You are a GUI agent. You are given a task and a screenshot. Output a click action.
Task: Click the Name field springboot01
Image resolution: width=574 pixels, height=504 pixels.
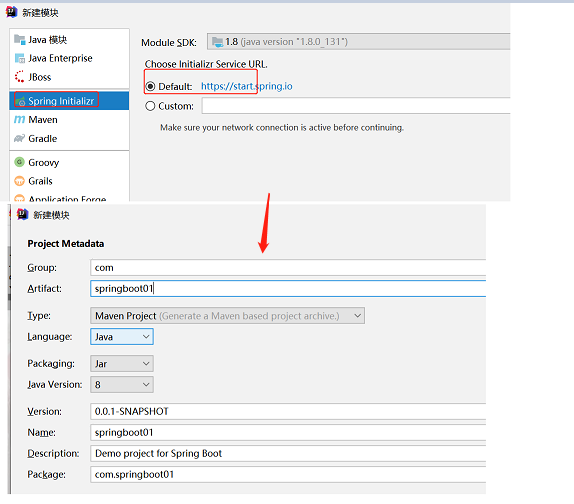point(288,432)
